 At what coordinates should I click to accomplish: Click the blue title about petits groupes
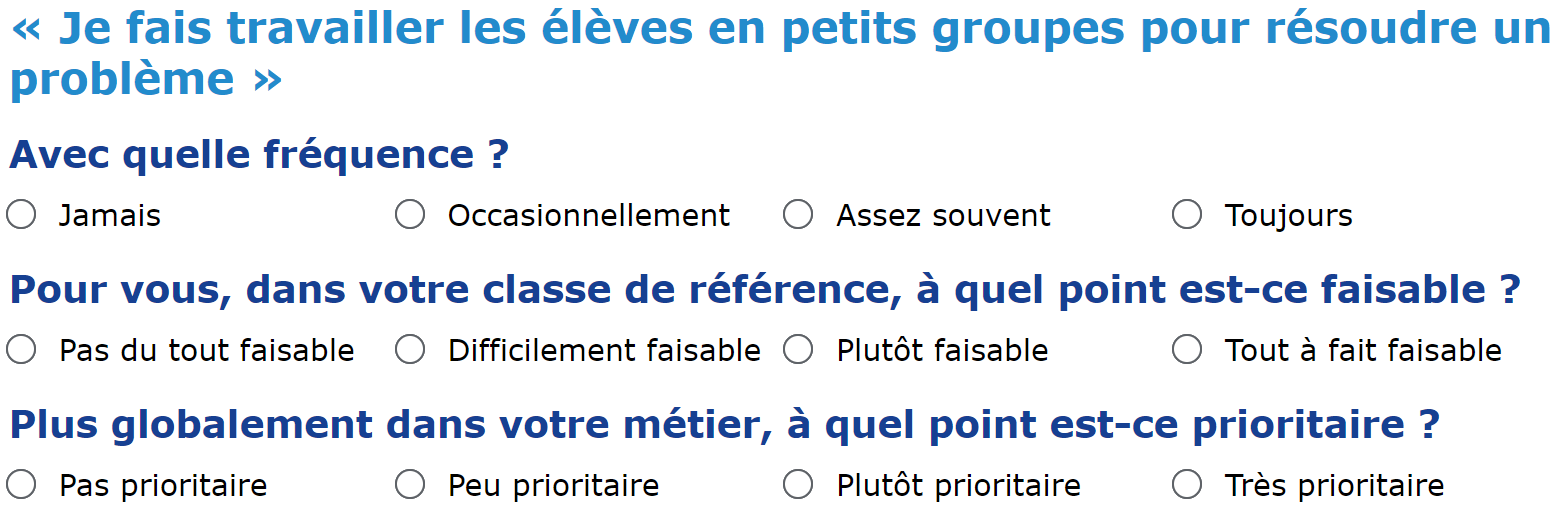coord(780,54)
